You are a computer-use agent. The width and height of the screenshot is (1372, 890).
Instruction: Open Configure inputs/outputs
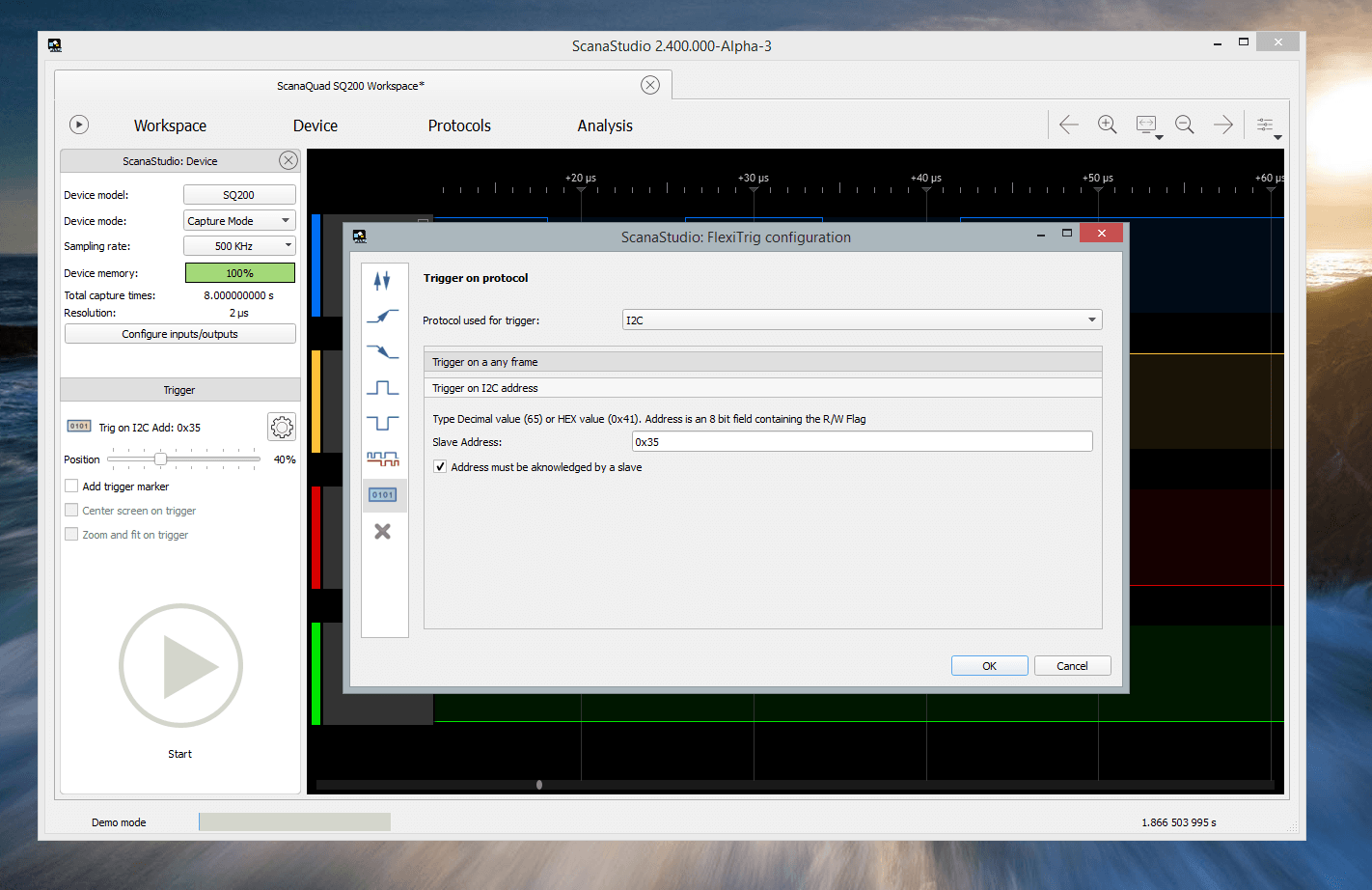coord(179,333)
